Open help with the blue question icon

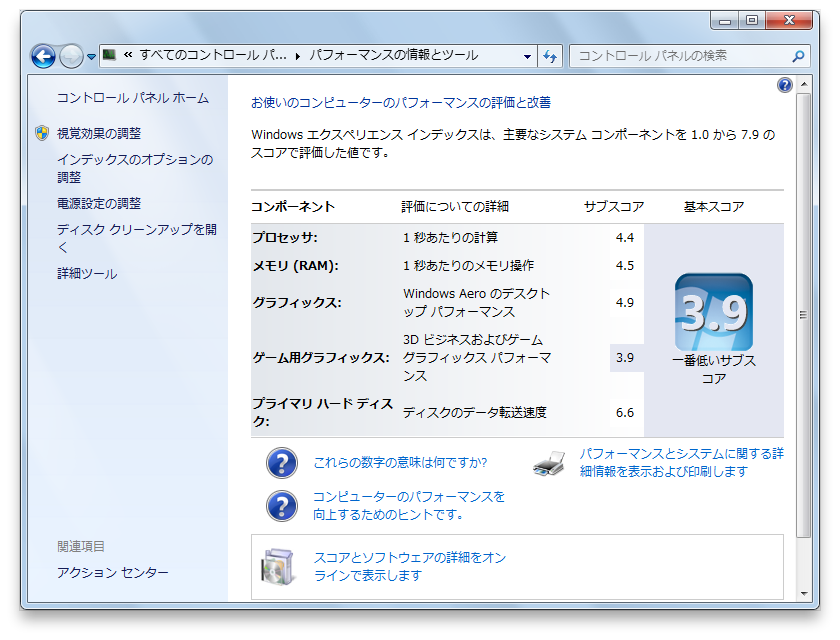pyautogui.click(x=784, y=85)
